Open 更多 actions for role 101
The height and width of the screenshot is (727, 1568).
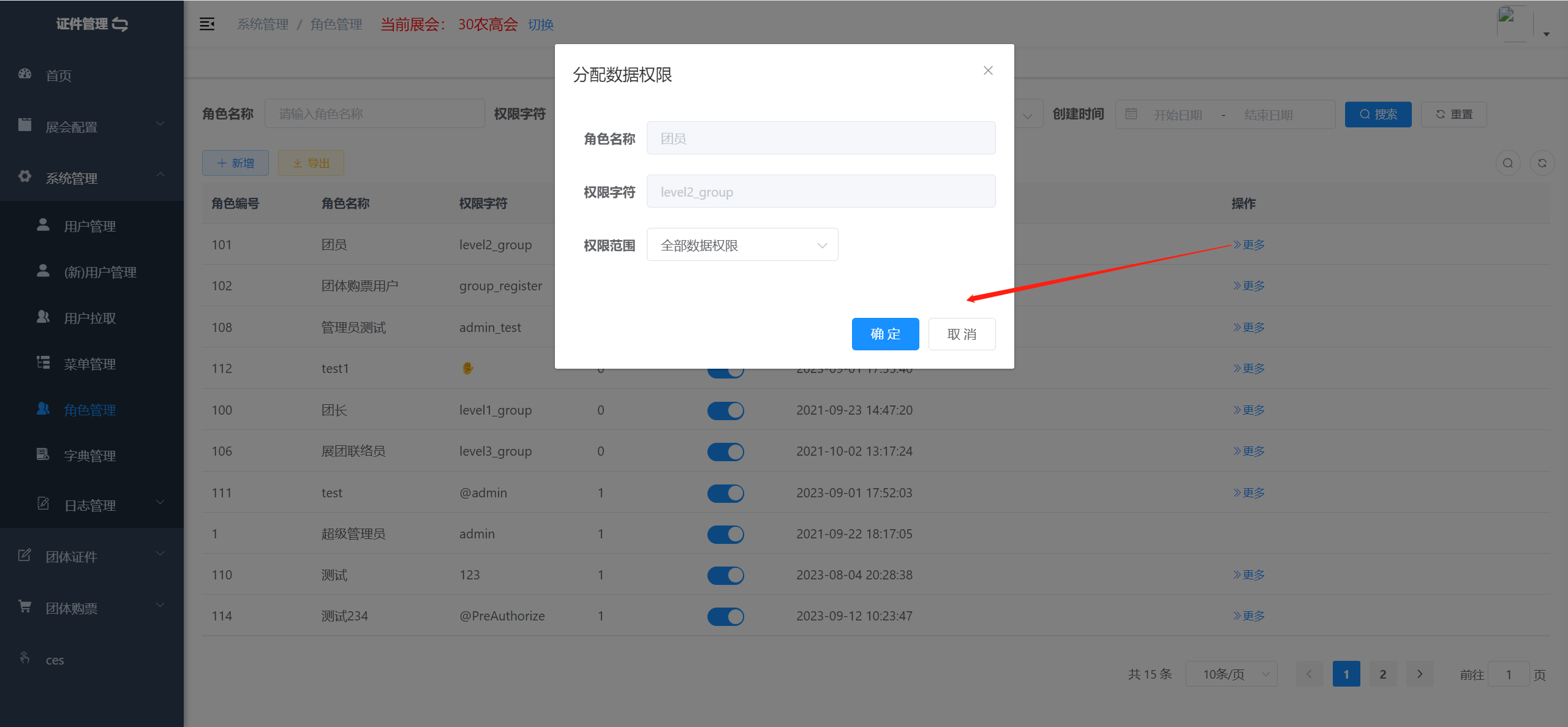pos(1249,244)
